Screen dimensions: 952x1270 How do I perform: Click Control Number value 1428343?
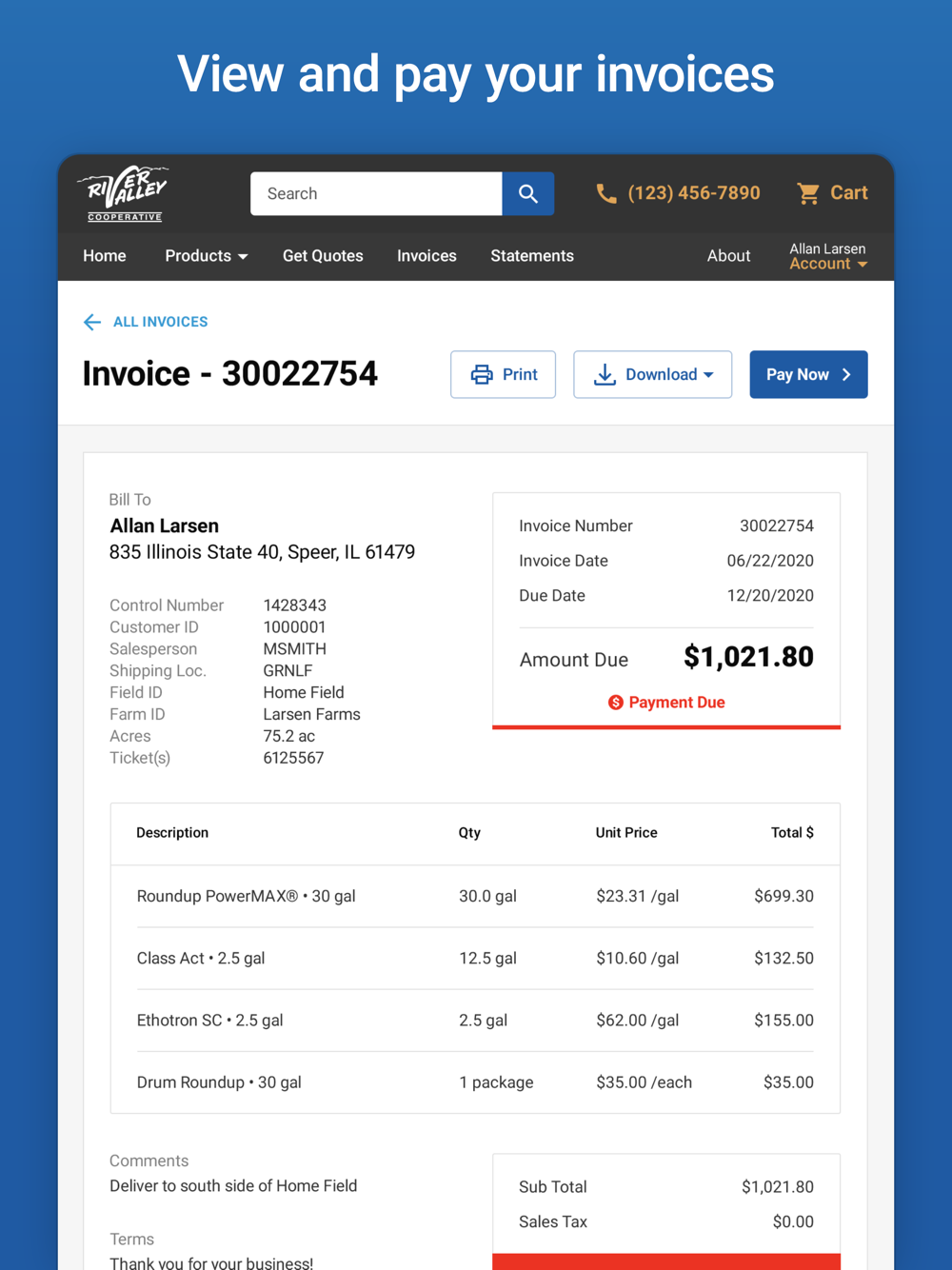tap(294, 605)
